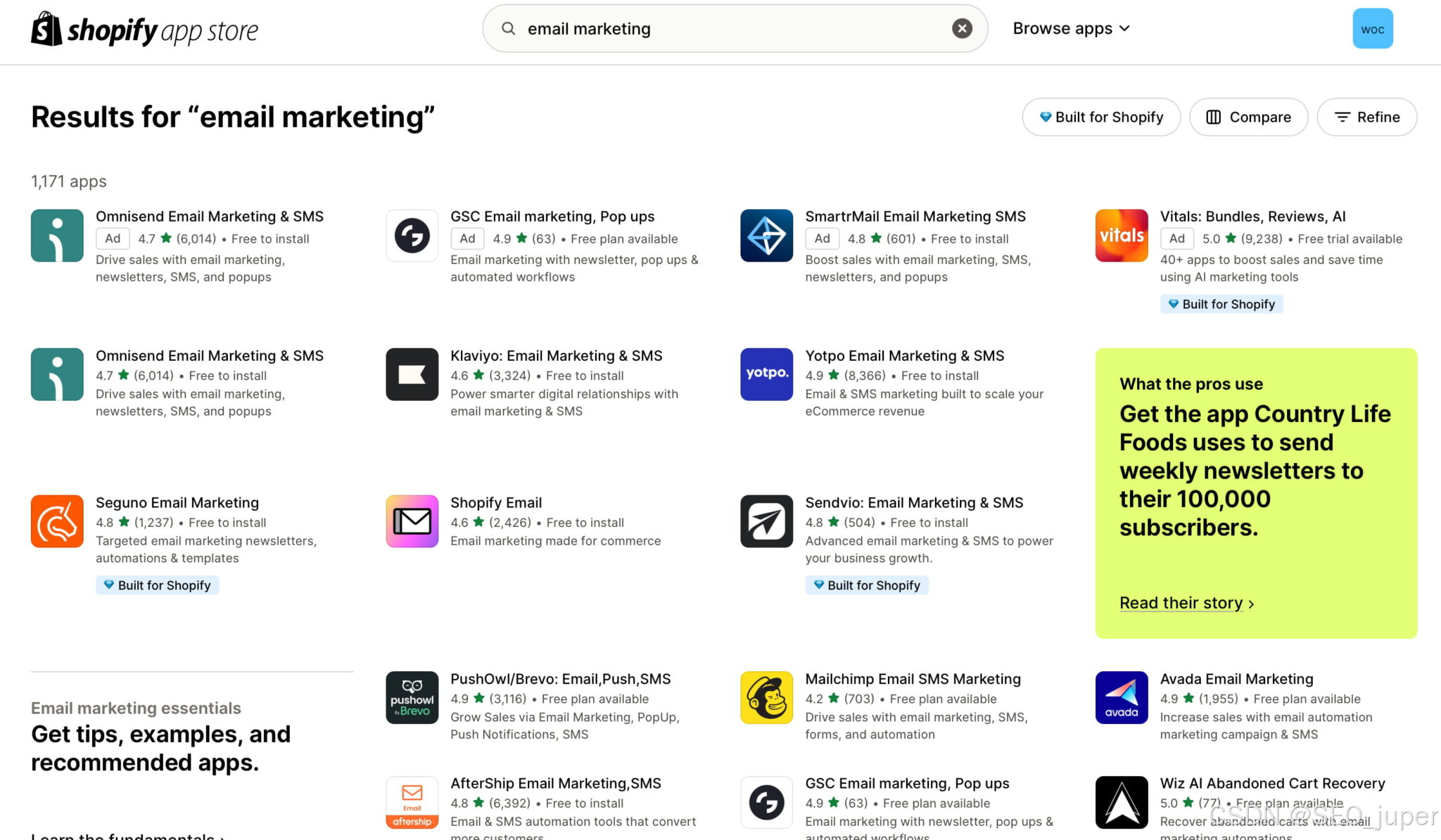The image size is (1441, 840).
Task: Go to Shopify app store home logo
Action: point(144,30)
